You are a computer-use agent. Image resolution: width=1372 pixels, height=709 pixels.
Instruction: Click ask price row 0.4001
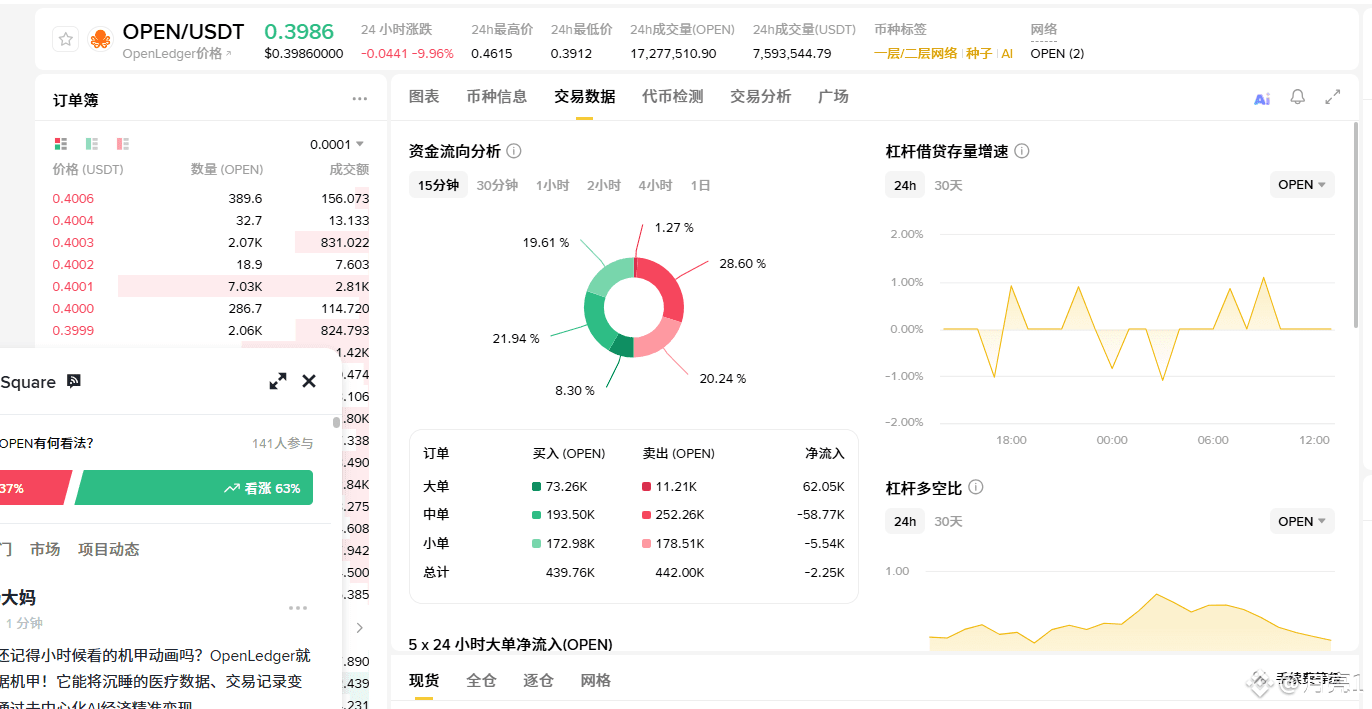tap(211, 286)
